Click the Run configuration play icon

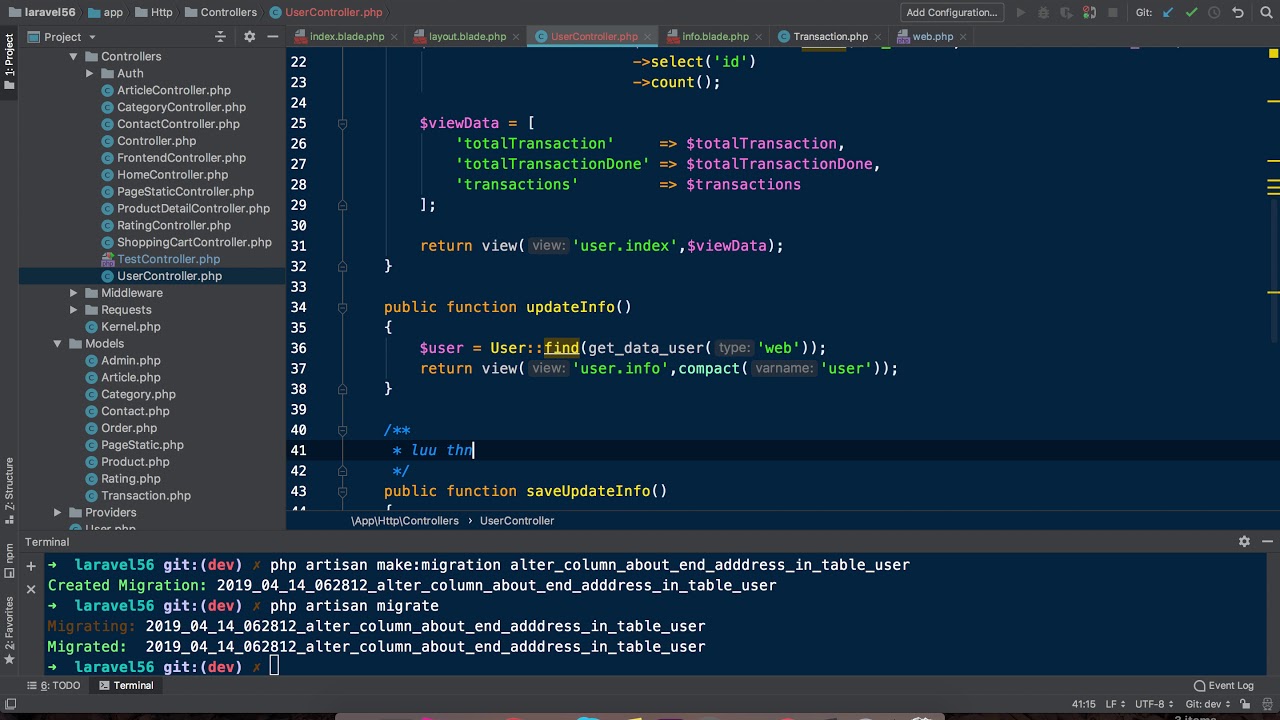pyautogui.click(x=1021, y=13)
